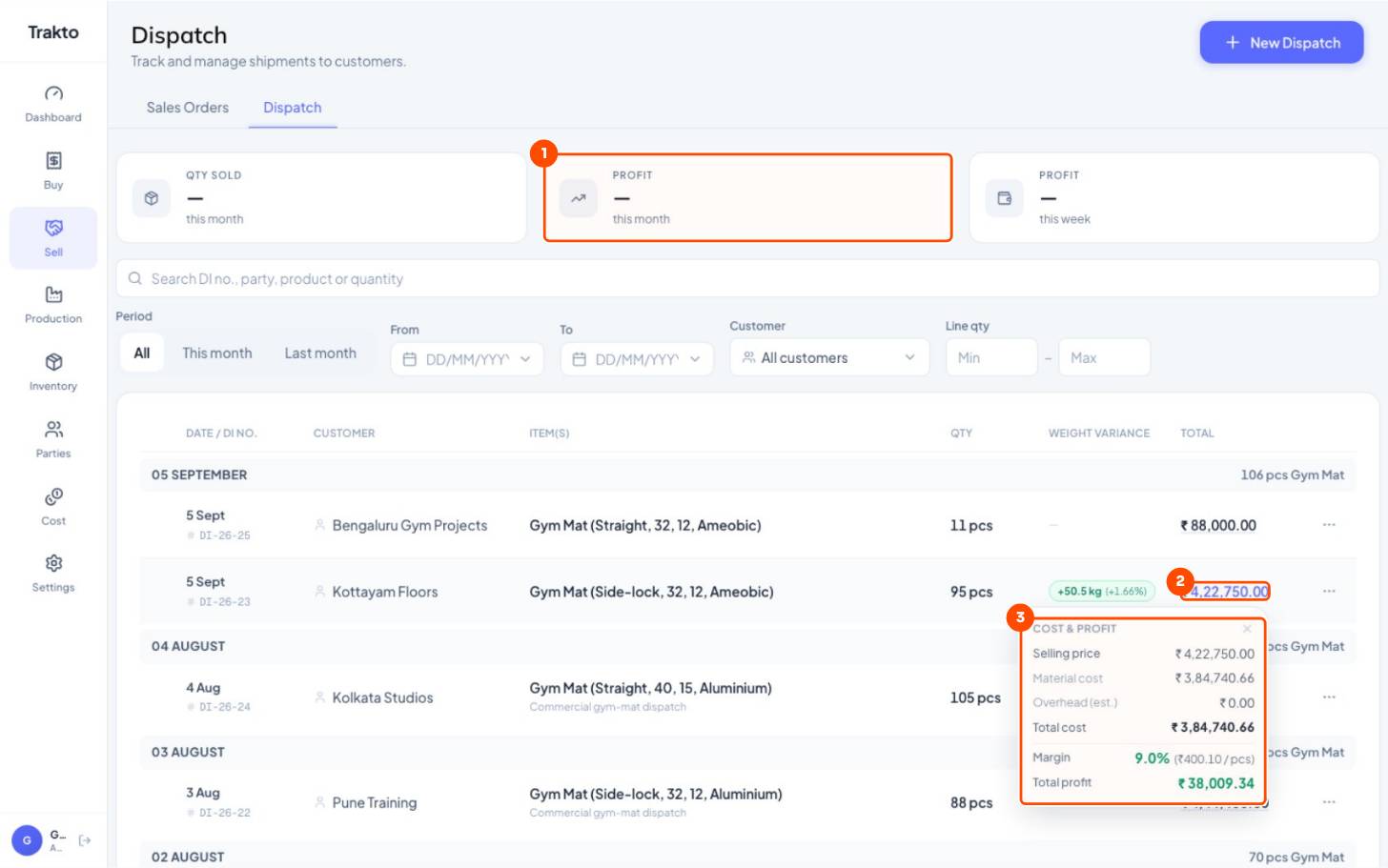This screenshot has height=868, width=1388.
Task: Click the user avatar G
Action: (x=27, y=840)
